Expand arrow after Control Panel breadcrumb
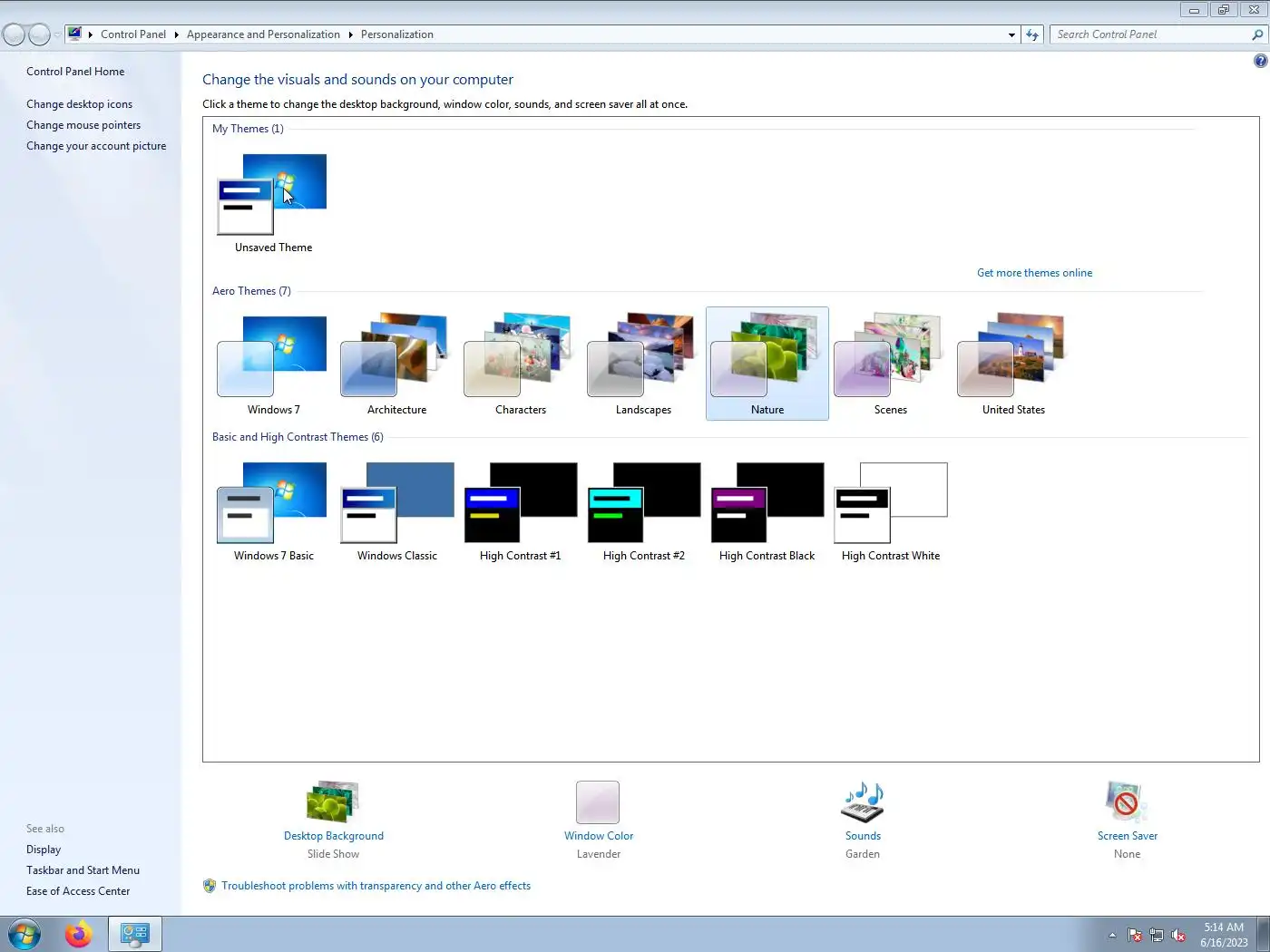 (x=176, y=34)
